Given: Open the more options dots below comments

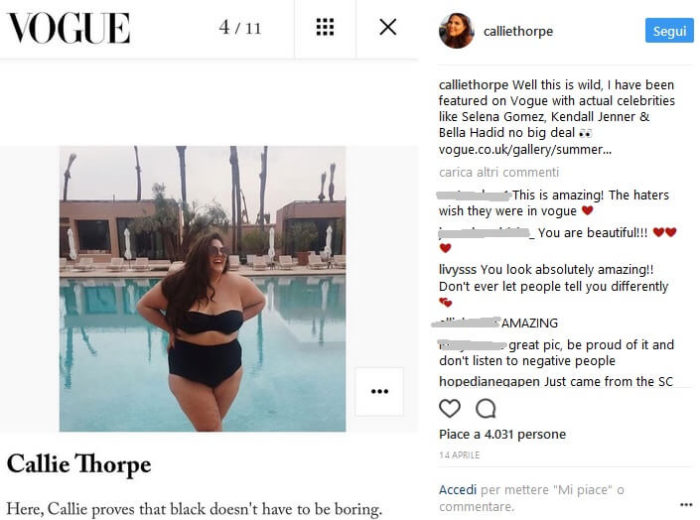Looking at the screenshot, I should [686, 505].
